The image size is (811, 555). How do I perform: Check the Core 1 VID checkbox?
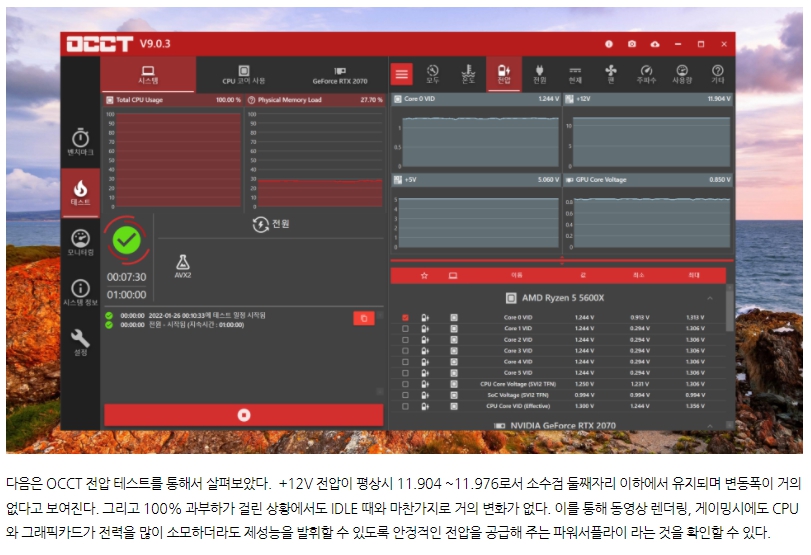coord(405,328)
